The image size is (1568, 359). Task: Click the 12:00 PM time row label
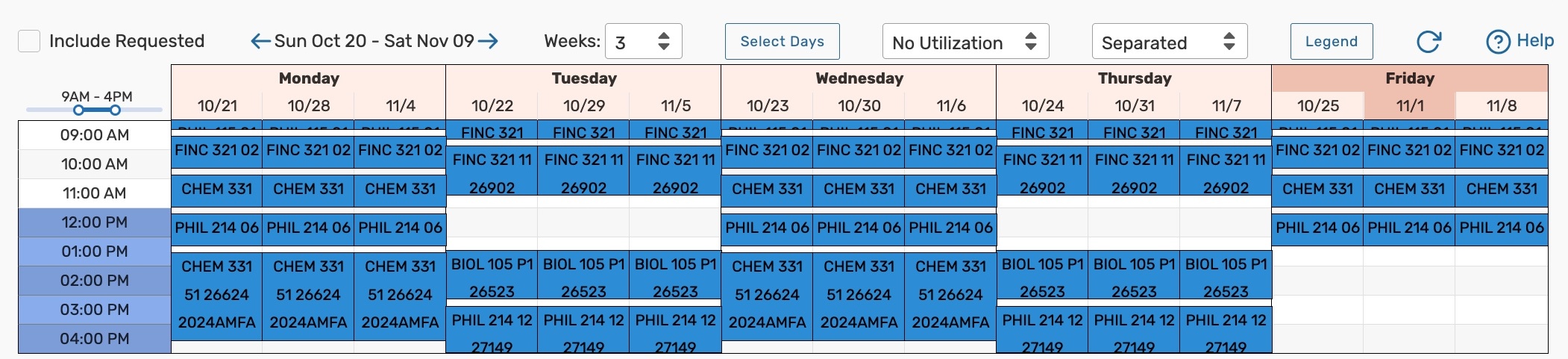click(95, 222)
